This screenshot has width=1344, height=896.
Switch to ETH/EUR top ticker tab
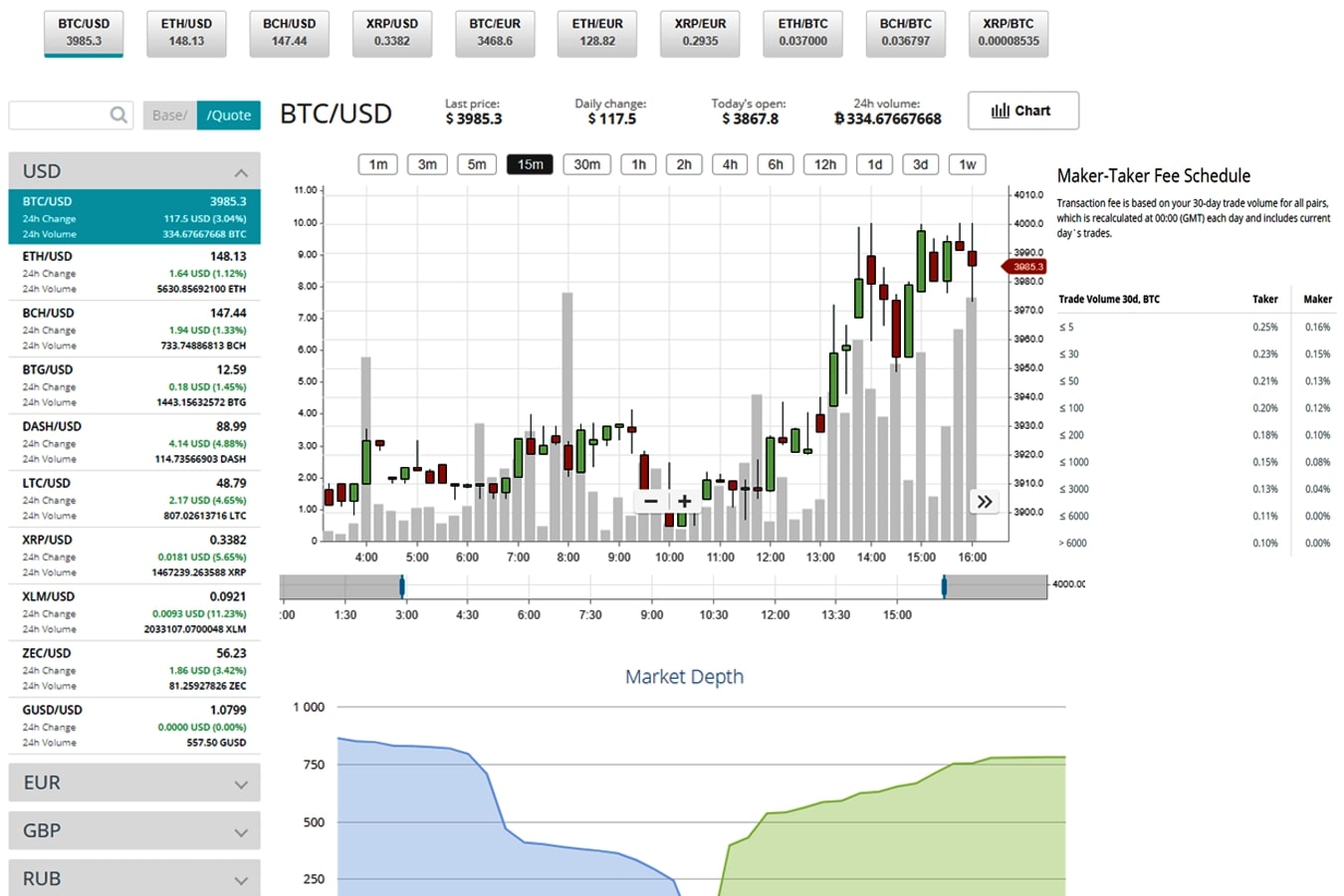click(597, 33)
